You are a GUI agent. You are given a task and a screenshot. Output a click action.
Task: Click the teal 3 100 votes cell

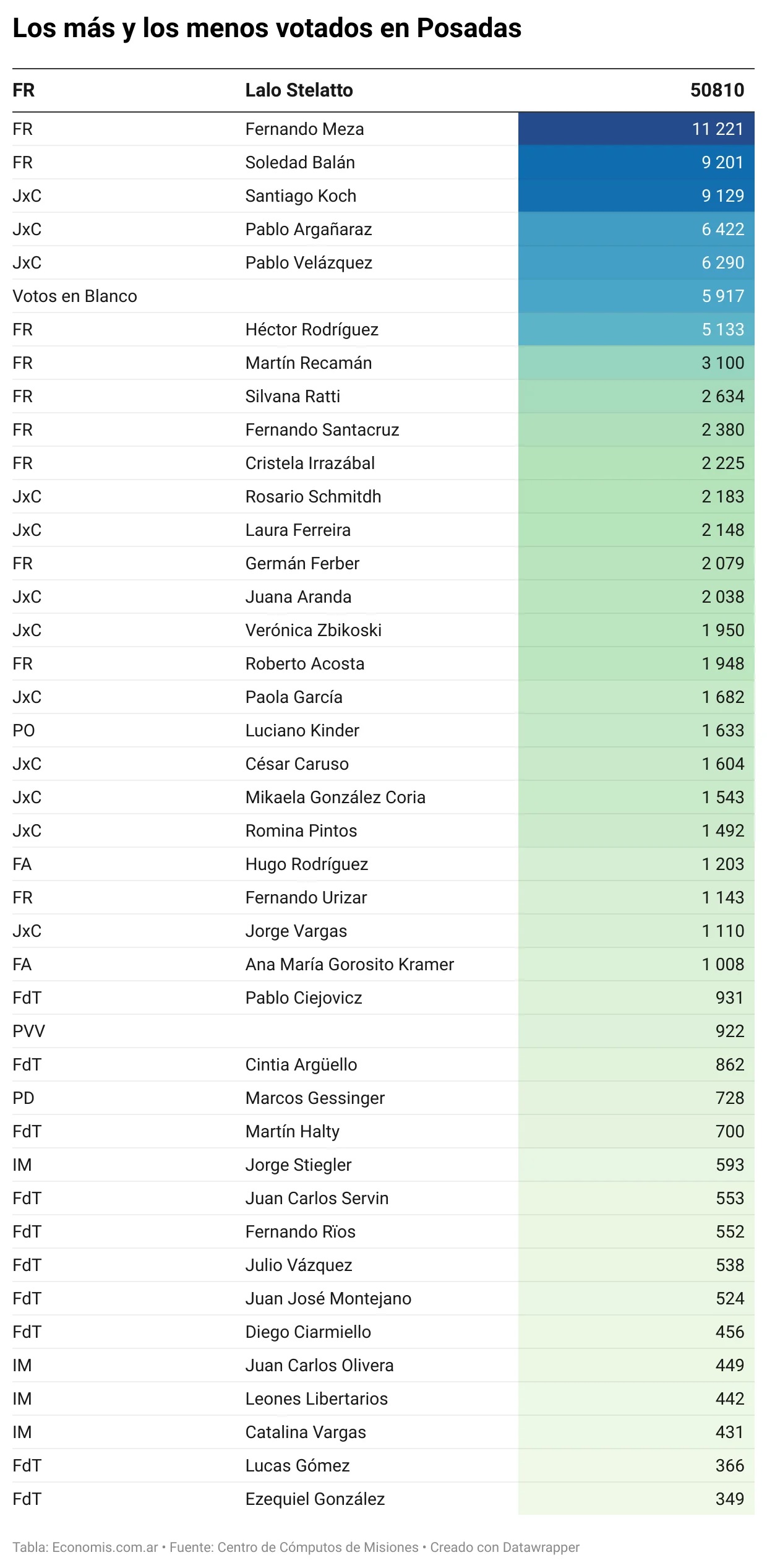636,363
